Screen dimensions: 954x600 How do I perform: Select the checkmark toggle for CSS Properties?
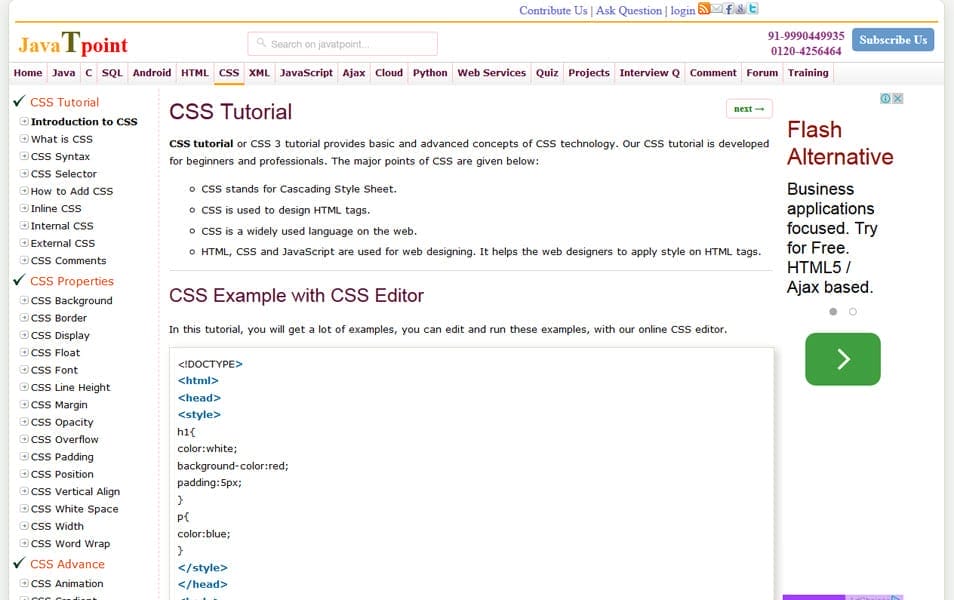[18, 281]
